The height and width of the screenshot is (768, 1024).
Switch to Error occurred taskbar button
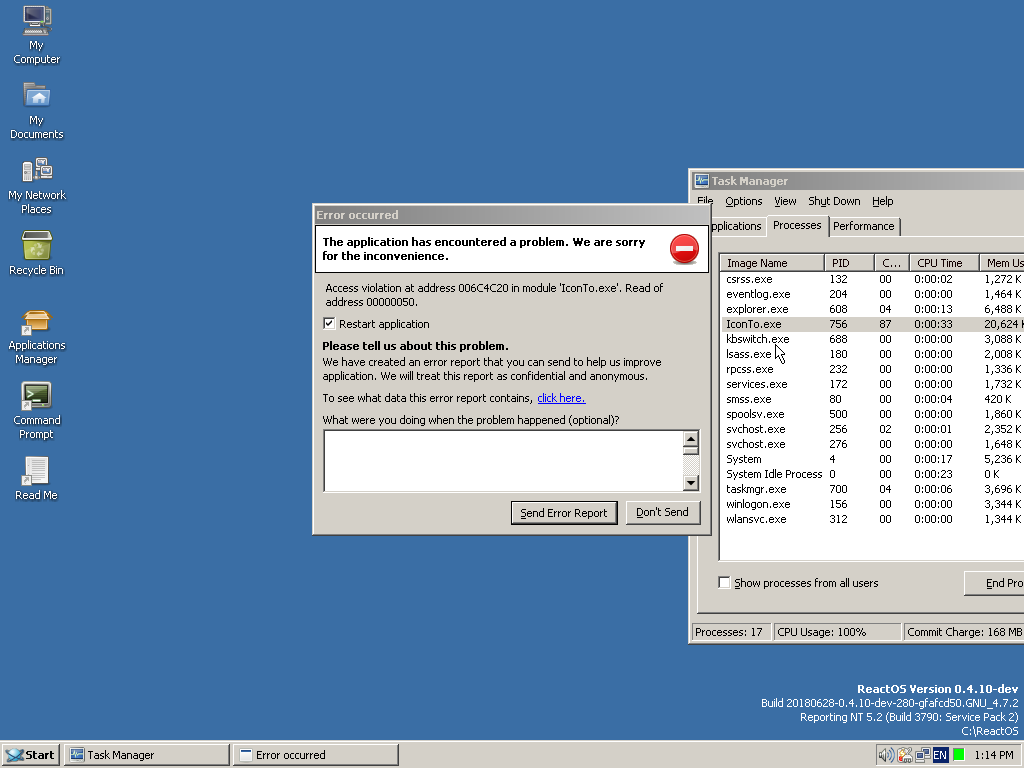click(x=315, y=755)
